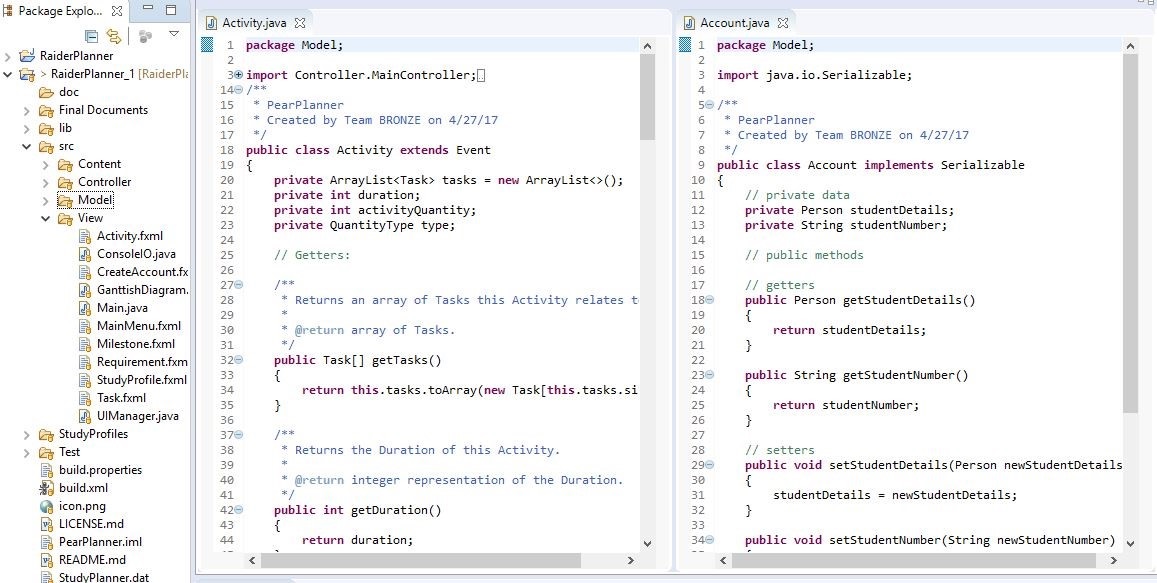Expand the folded import block on line 3
This screenshot has height=583, width=1157.
[238, 75]
